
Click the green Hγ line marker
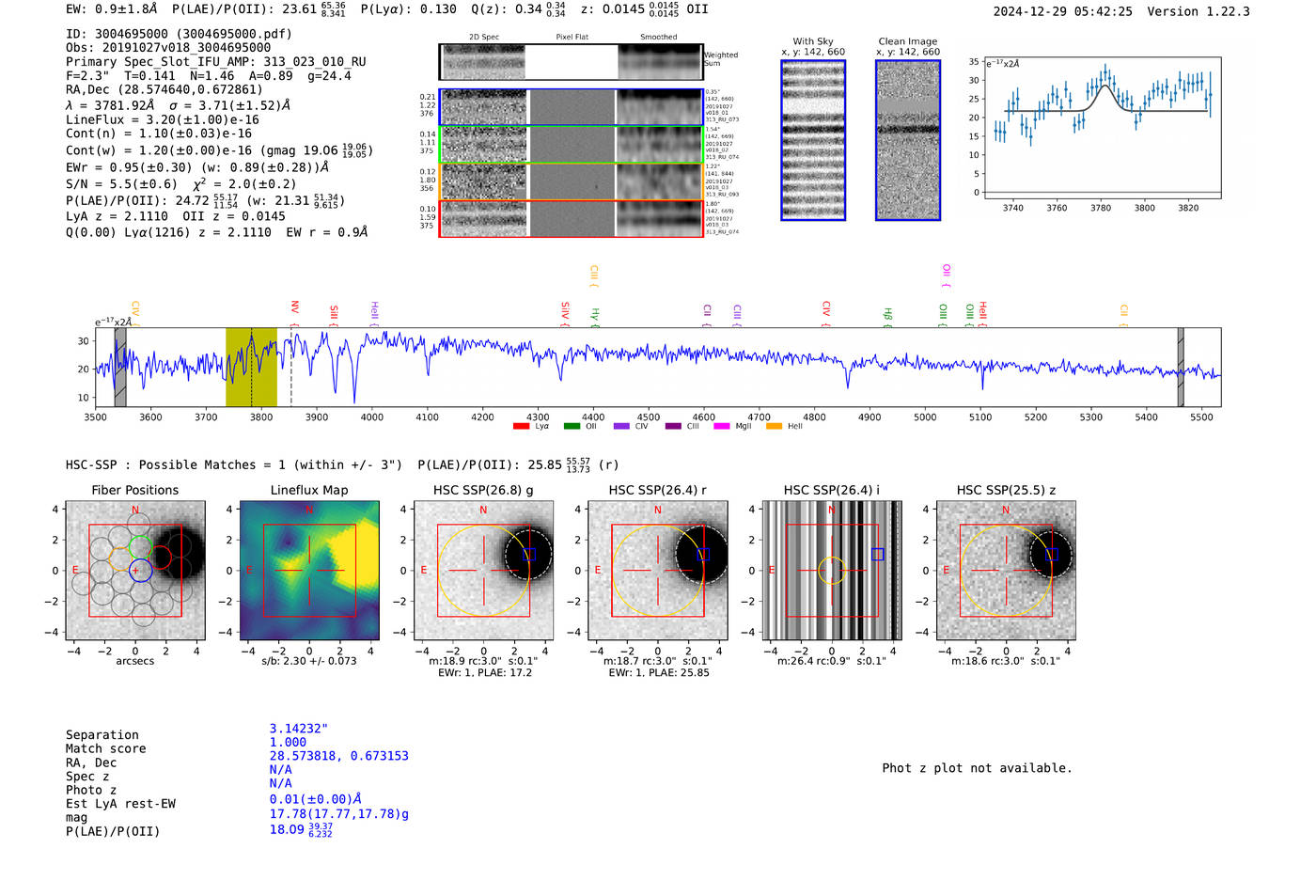(x=595, y=317)
